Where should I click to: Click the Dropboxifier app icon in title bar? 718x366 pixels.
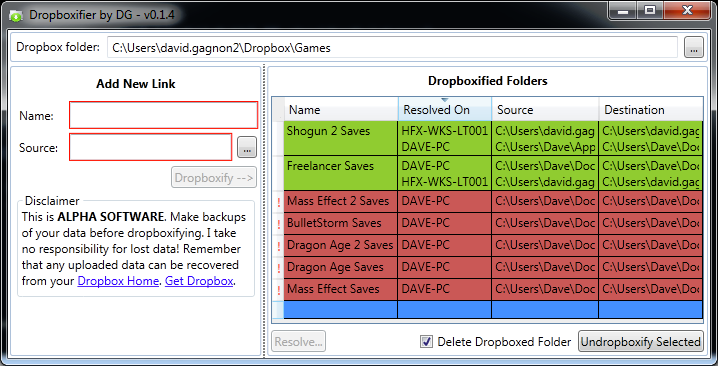point(16,15)
